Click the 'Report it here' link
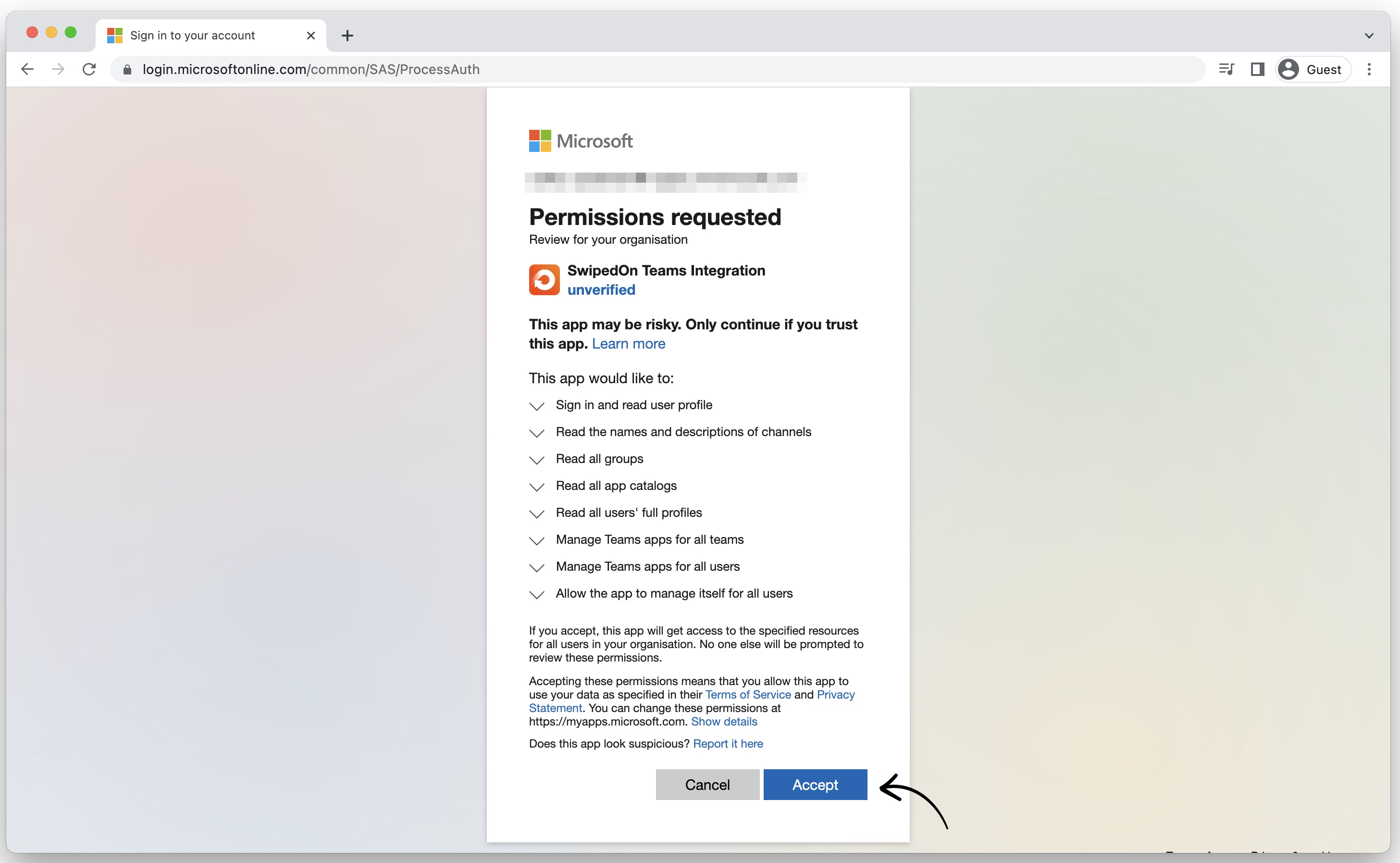The width and height of the screenshot is (1400, 863). point(728,744)
